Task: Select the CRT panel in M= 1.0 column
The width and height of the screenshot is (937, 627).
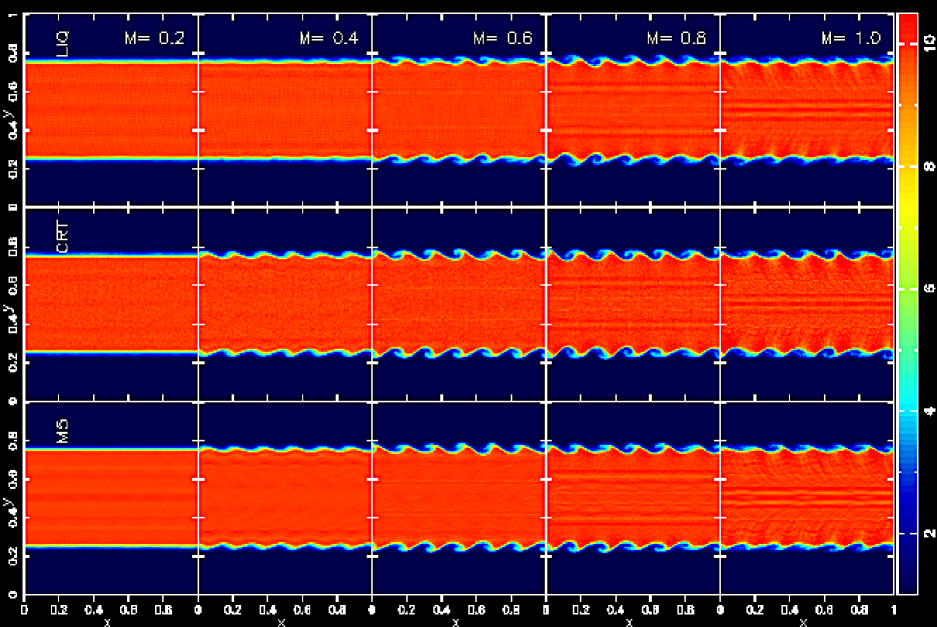Action: tap(807, 304)
